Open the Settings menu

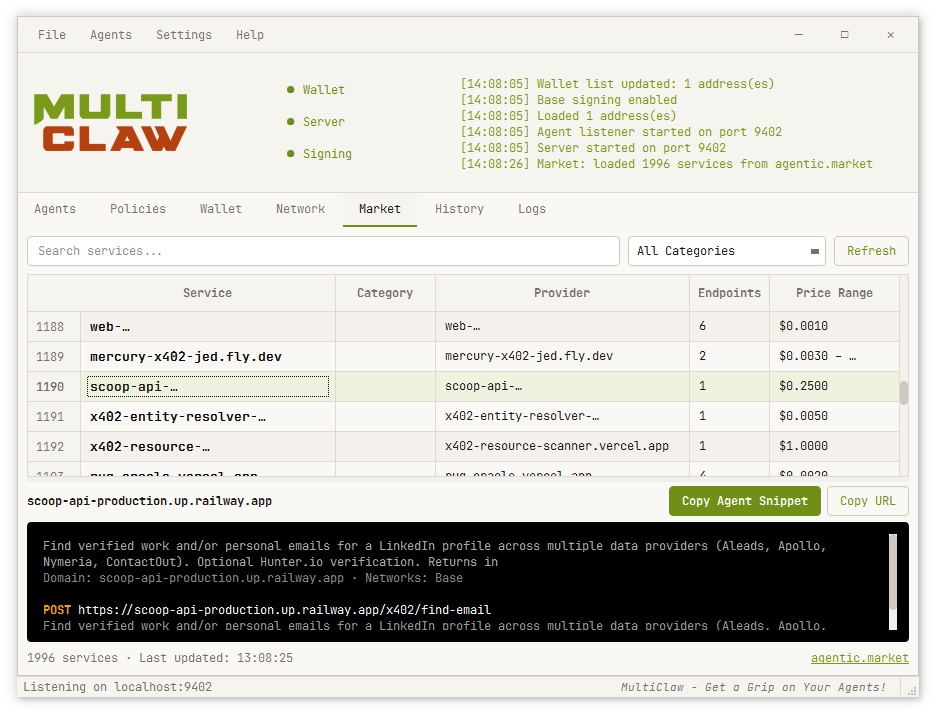click(184, 35)
